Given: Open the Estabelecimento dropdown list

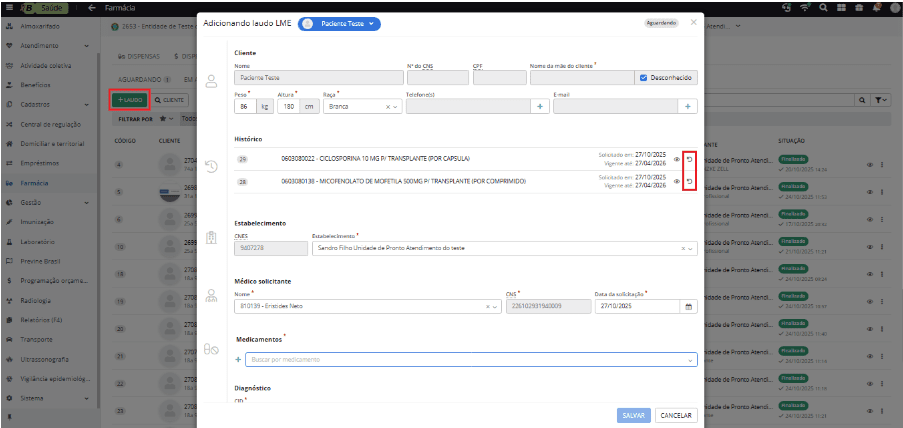Looking at the screenshot, I should (x=691, y=248).
